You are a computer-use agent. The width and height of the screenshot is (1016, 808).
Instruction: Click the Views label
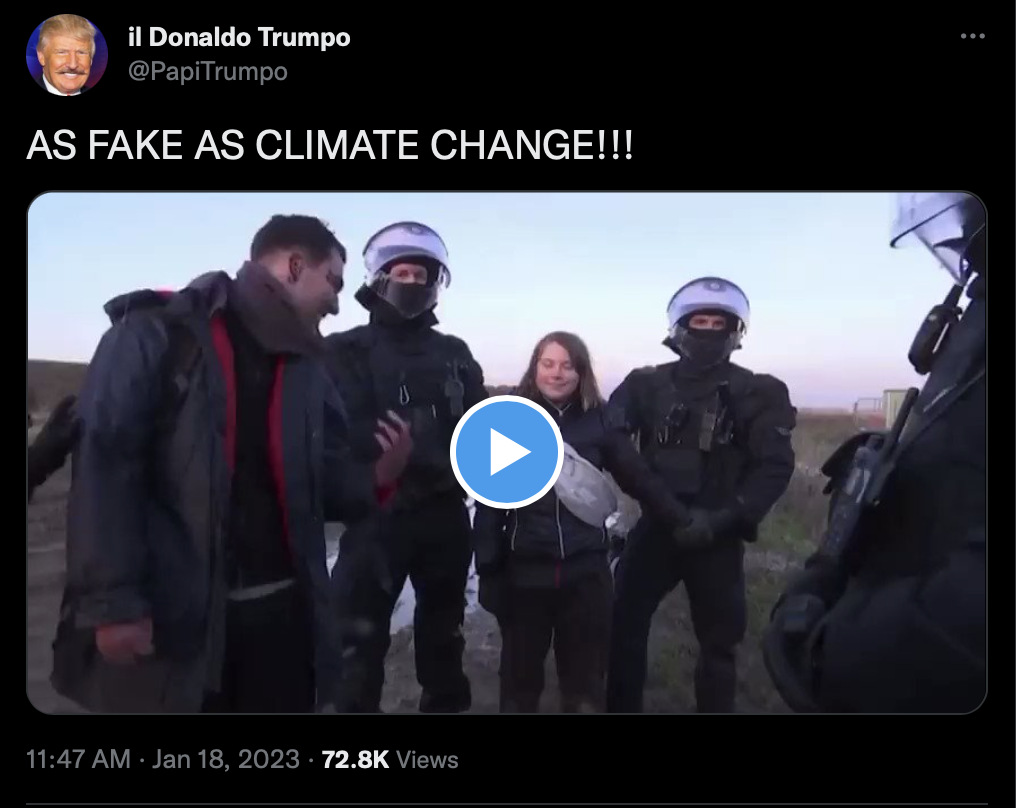tap(427, 759)
